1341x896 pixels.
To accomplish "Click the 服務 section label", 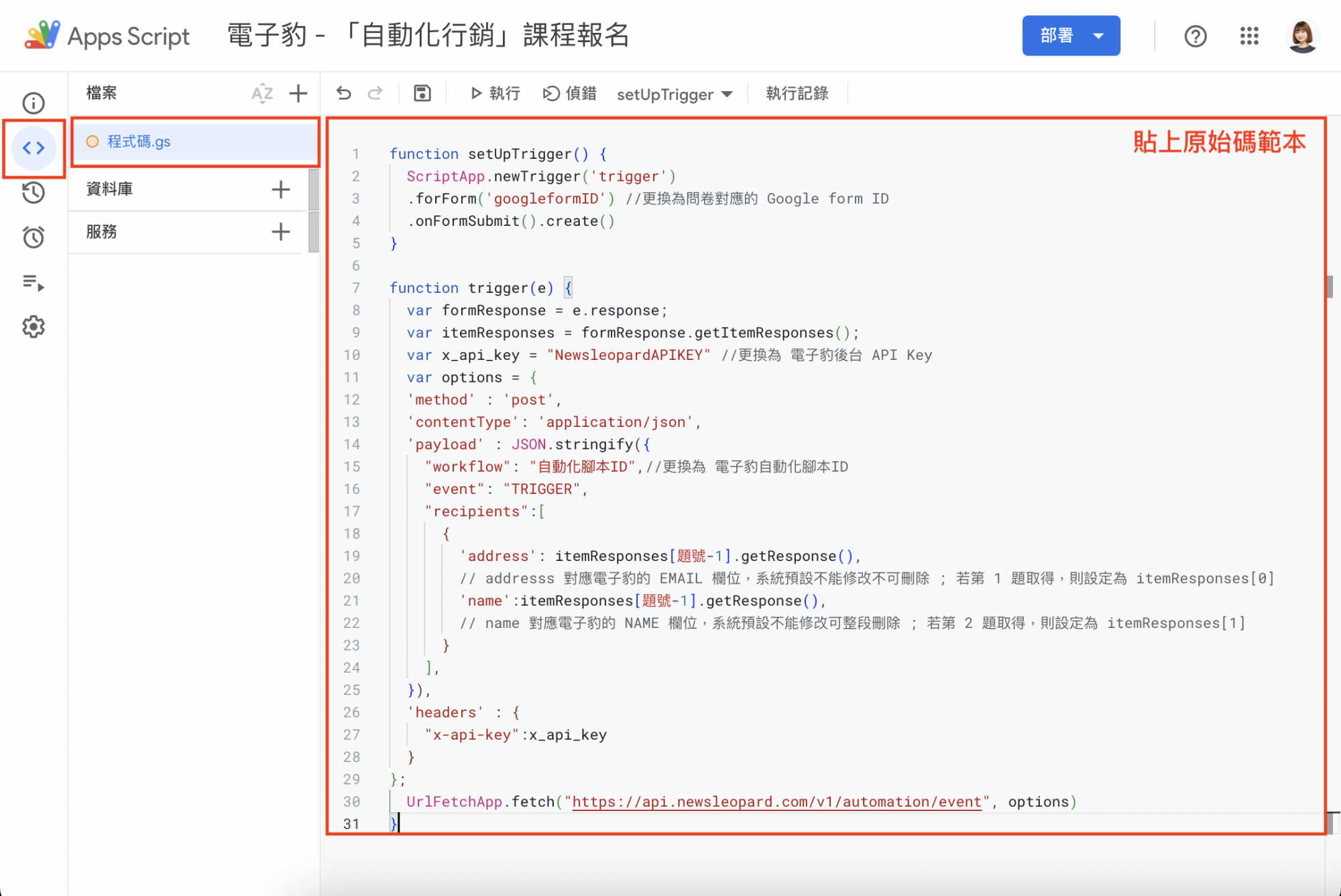I will click(x=101, y=232).
